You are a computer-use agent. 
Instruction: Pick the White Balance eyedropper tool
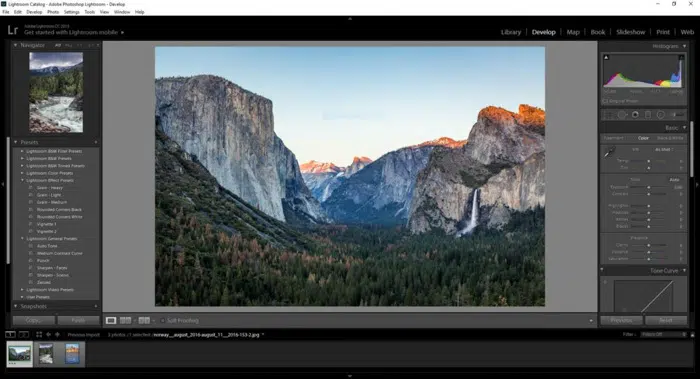click(609, 153)
